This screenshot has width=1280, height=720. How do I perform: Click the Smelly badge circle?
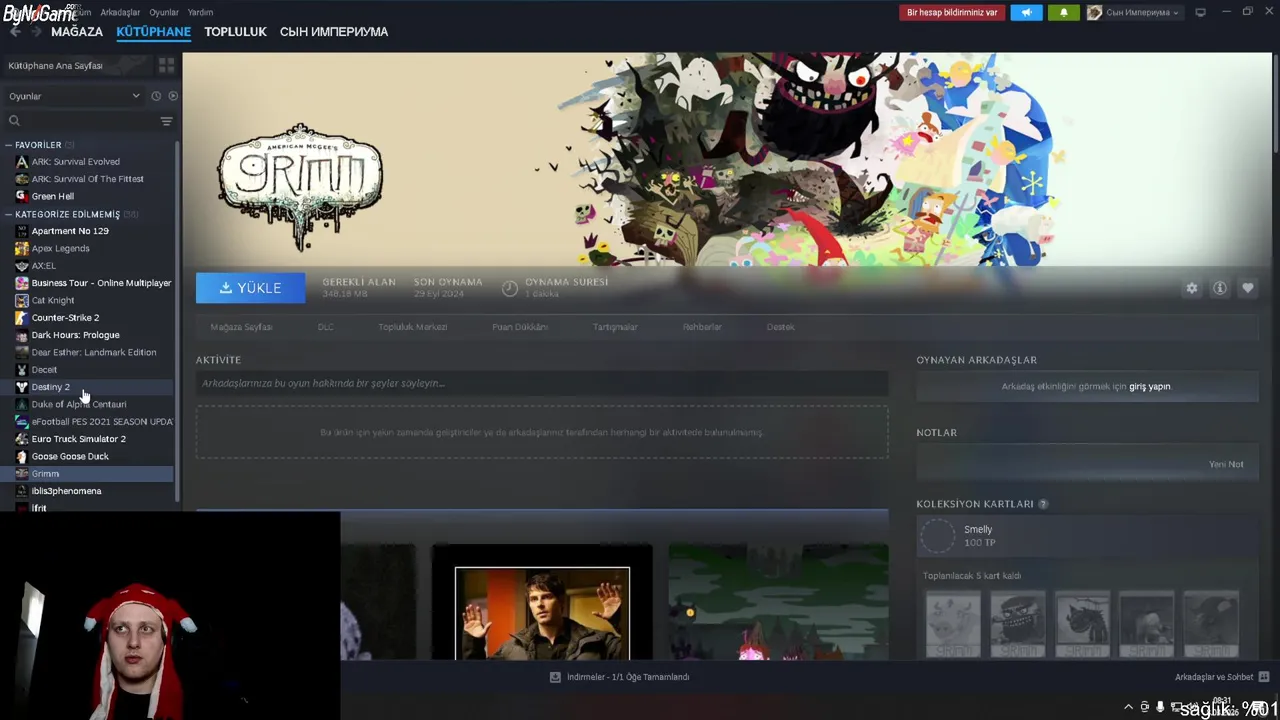(x=938, y=536)
